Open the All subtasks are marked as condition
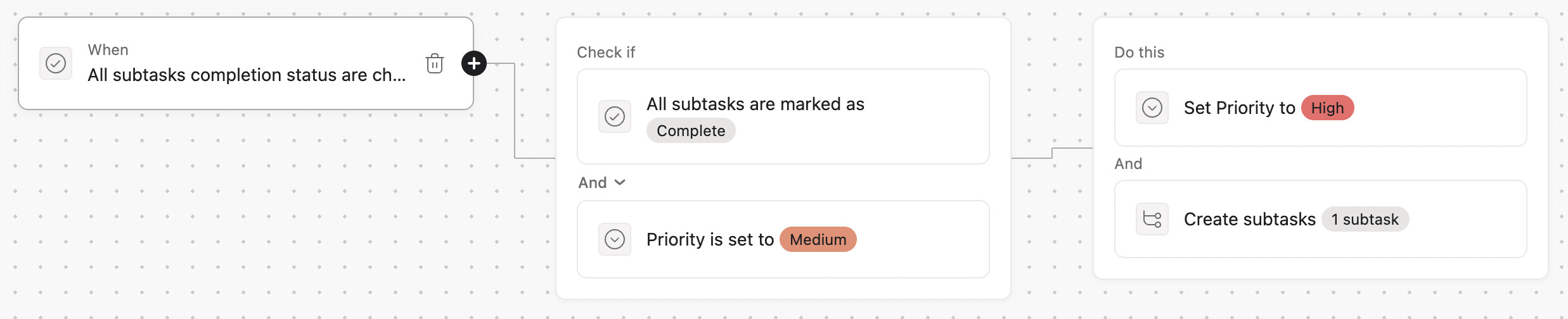 pyautogui.click(x=783, y=116)
